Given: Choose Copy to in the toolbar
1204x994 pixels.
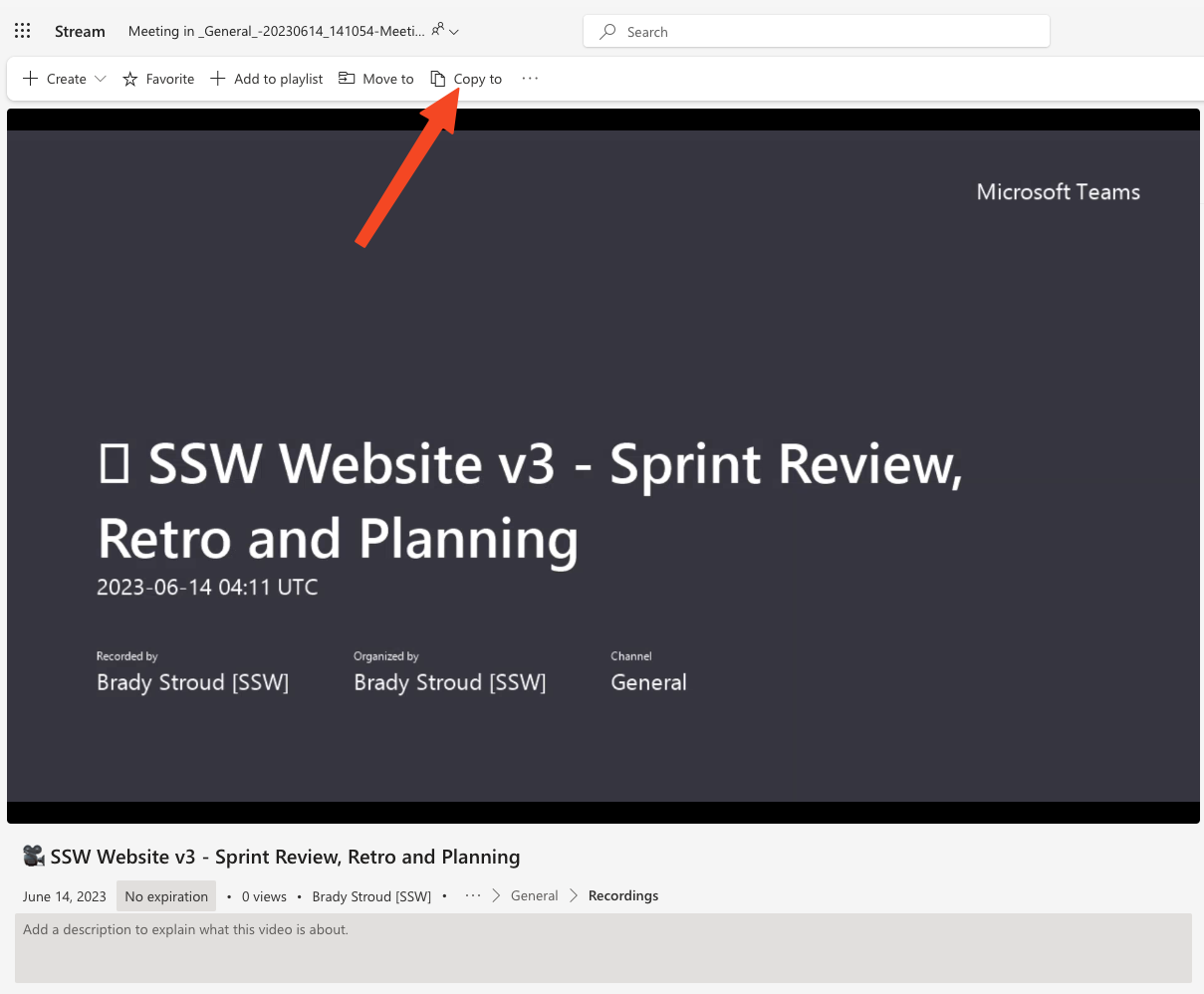Looking at the screenshot, I should (x=466, y=79).
